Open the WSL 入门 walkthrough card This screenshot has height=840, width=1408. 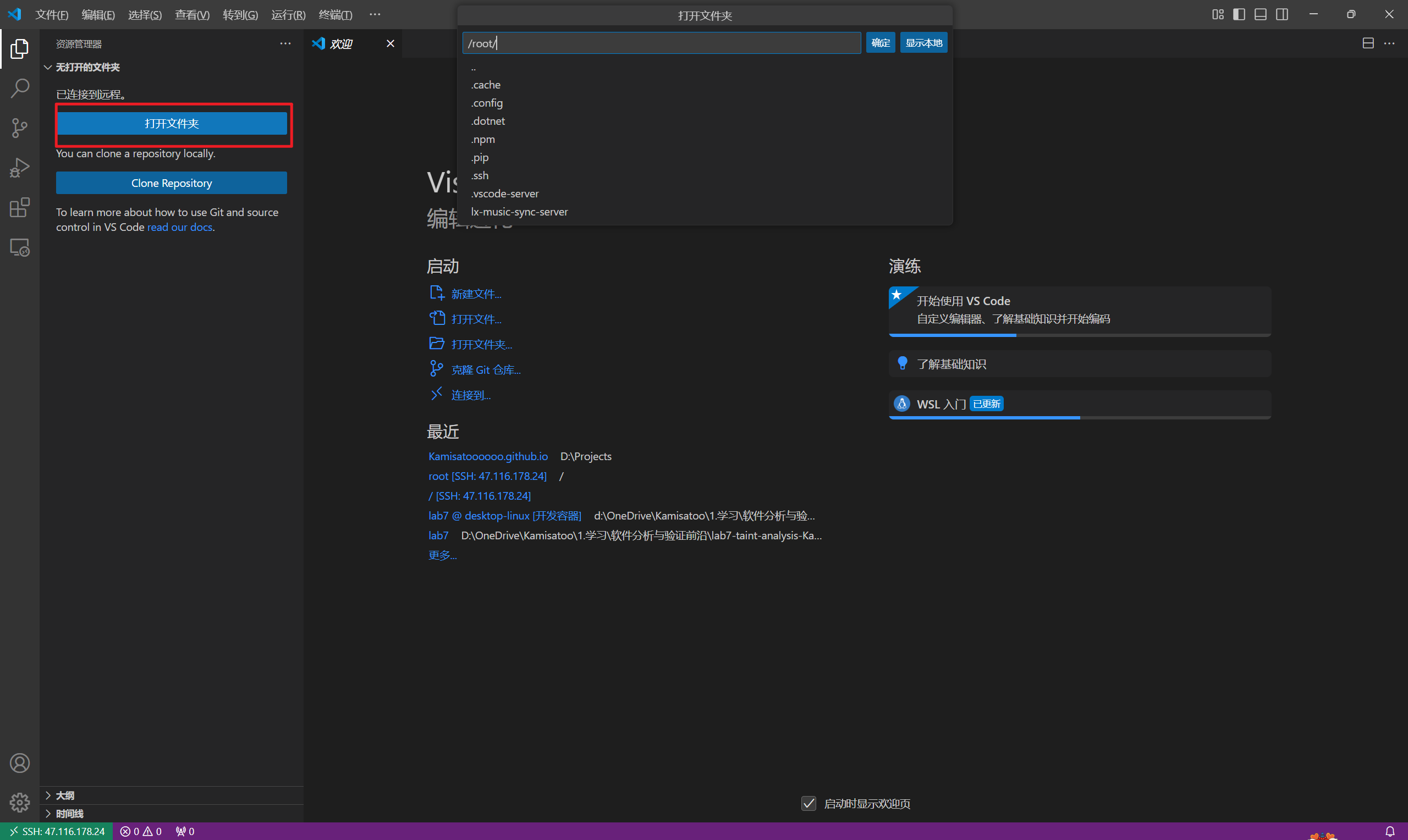click(1080, 404)
